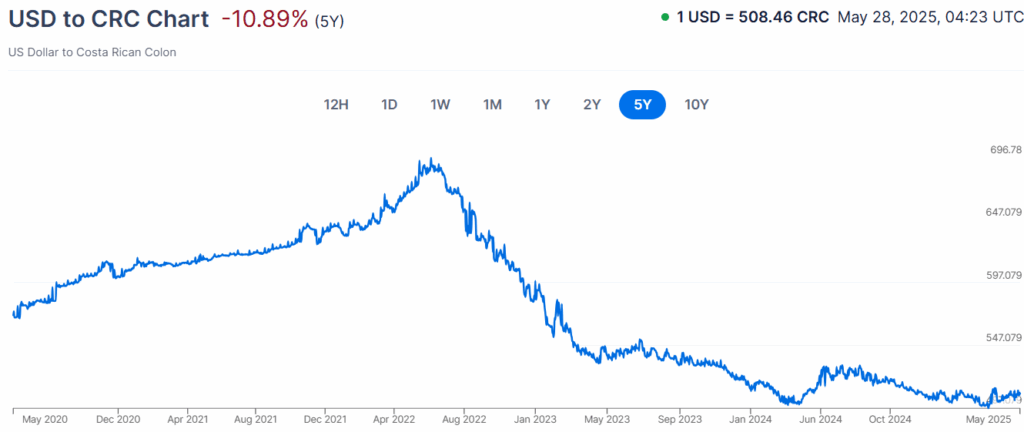Switch to the 1Y chart view
Image resolution: width=1024 pixels, height=432 pixels.
coord(542,104)
